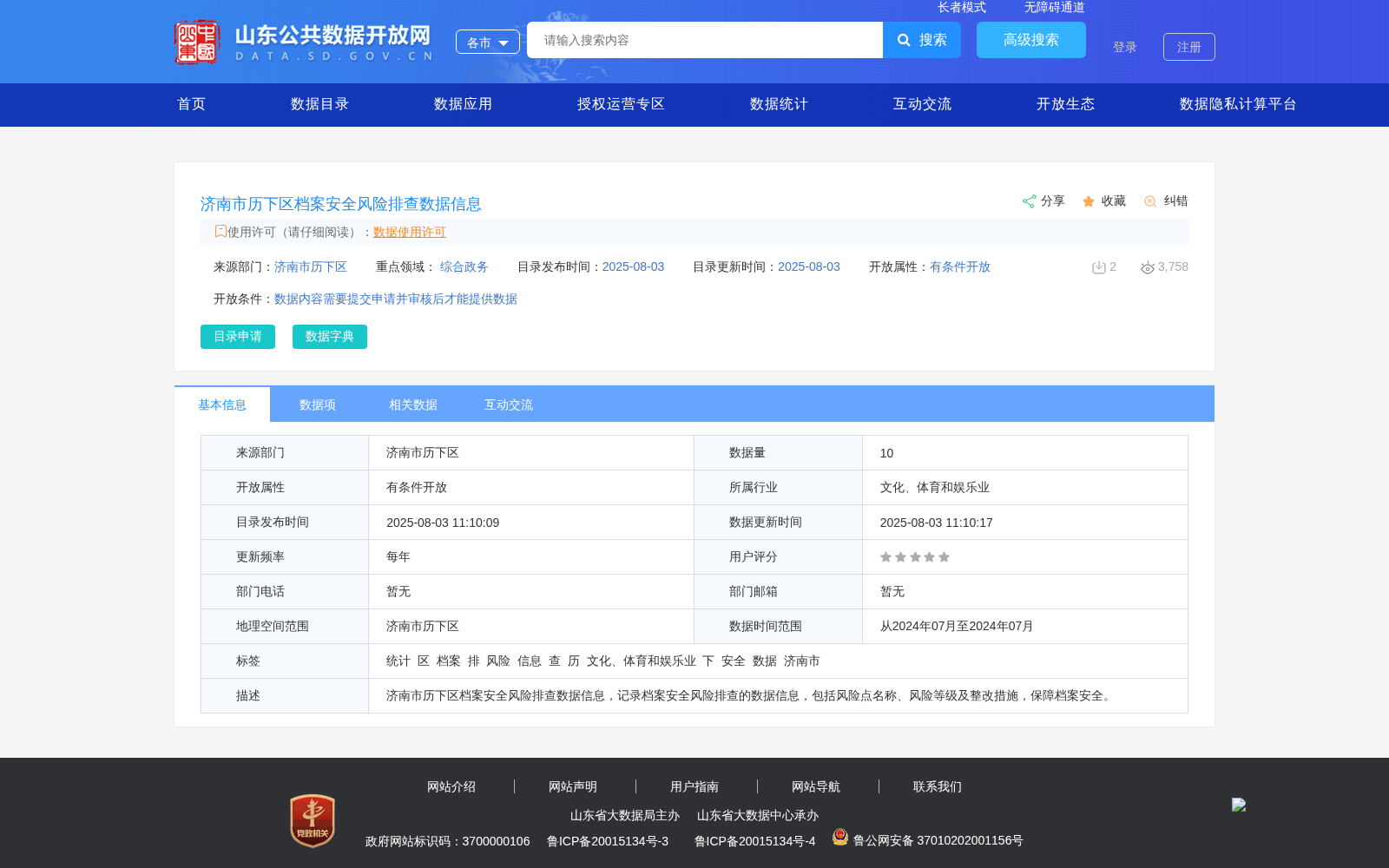1389x868 pixels.
Task: Enable 长者模式 elder mode
Action: pos(962,7)
